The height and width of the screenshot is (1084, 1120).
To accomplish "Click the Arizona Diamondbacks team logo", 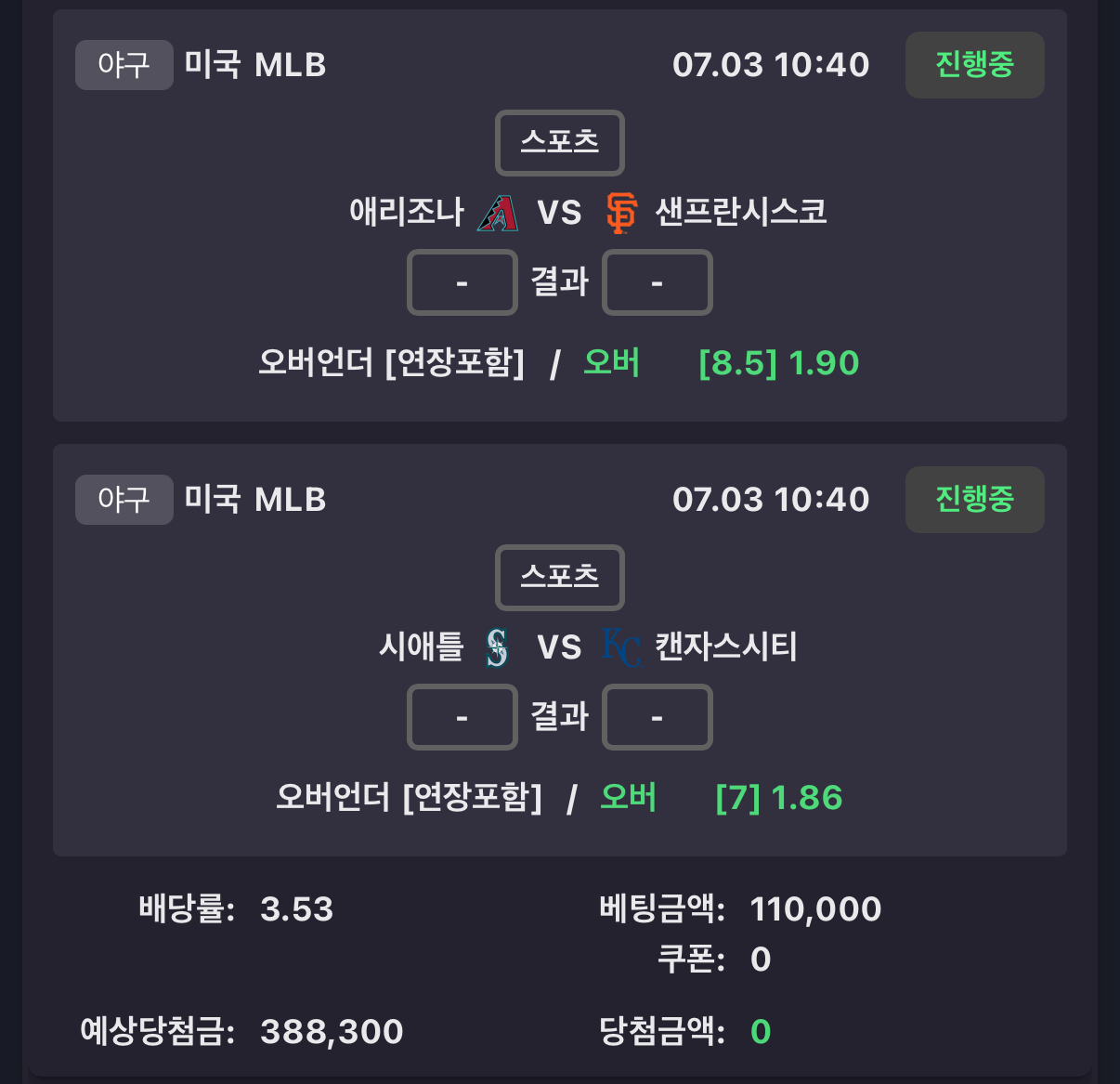I will 498,213.
